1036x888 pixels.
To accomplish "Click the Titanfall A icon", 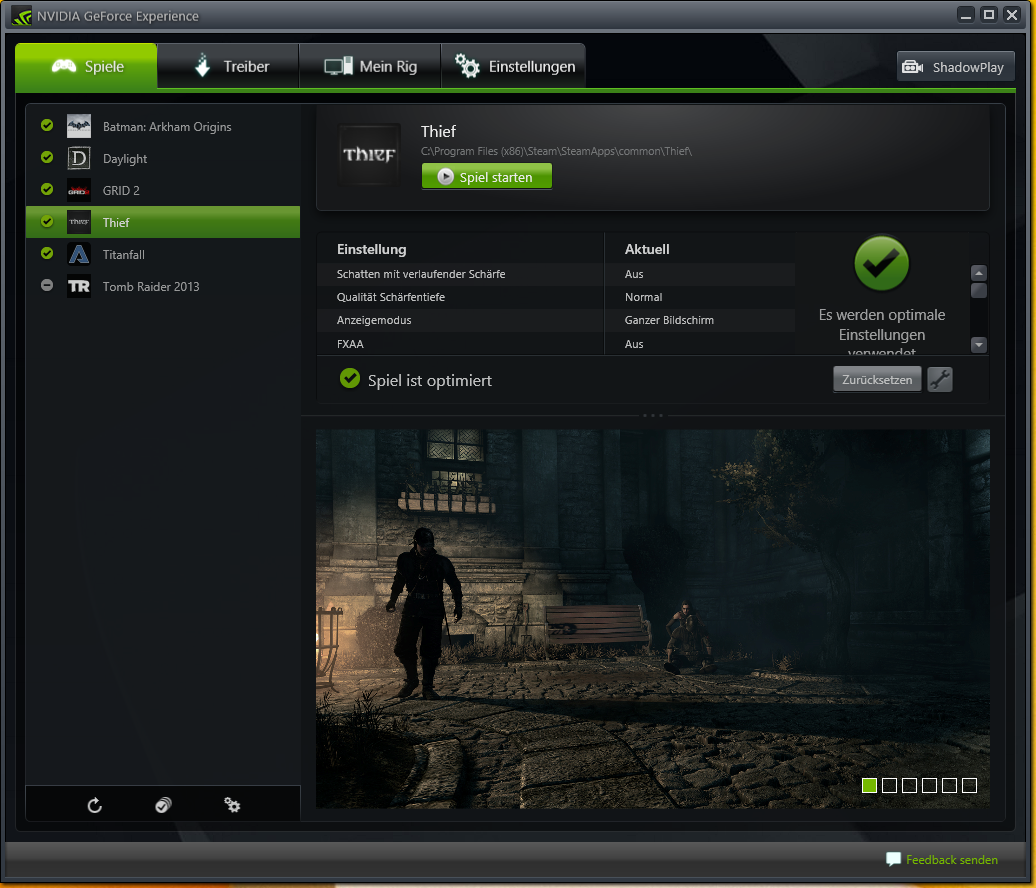I will click(x=79, y=254).
